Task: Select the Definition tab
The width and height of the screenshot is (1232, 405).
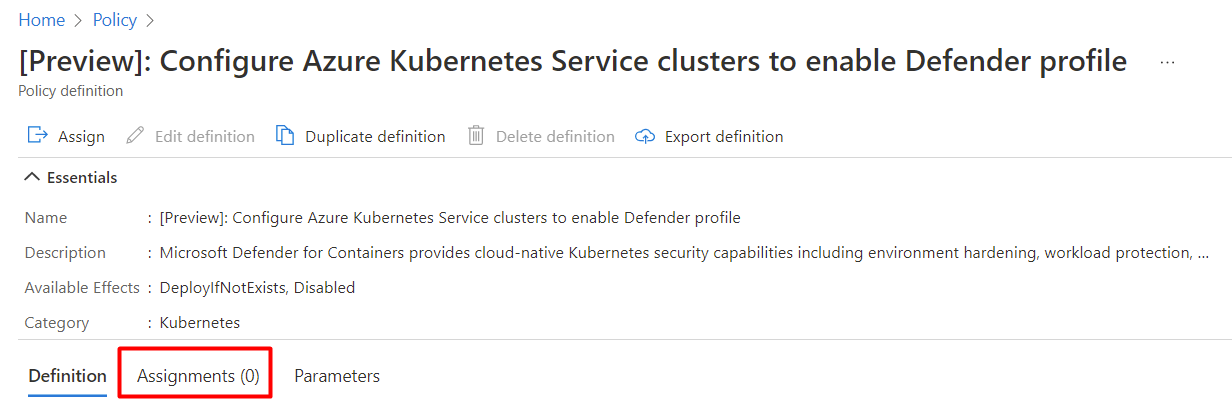Action: (67, 376)
